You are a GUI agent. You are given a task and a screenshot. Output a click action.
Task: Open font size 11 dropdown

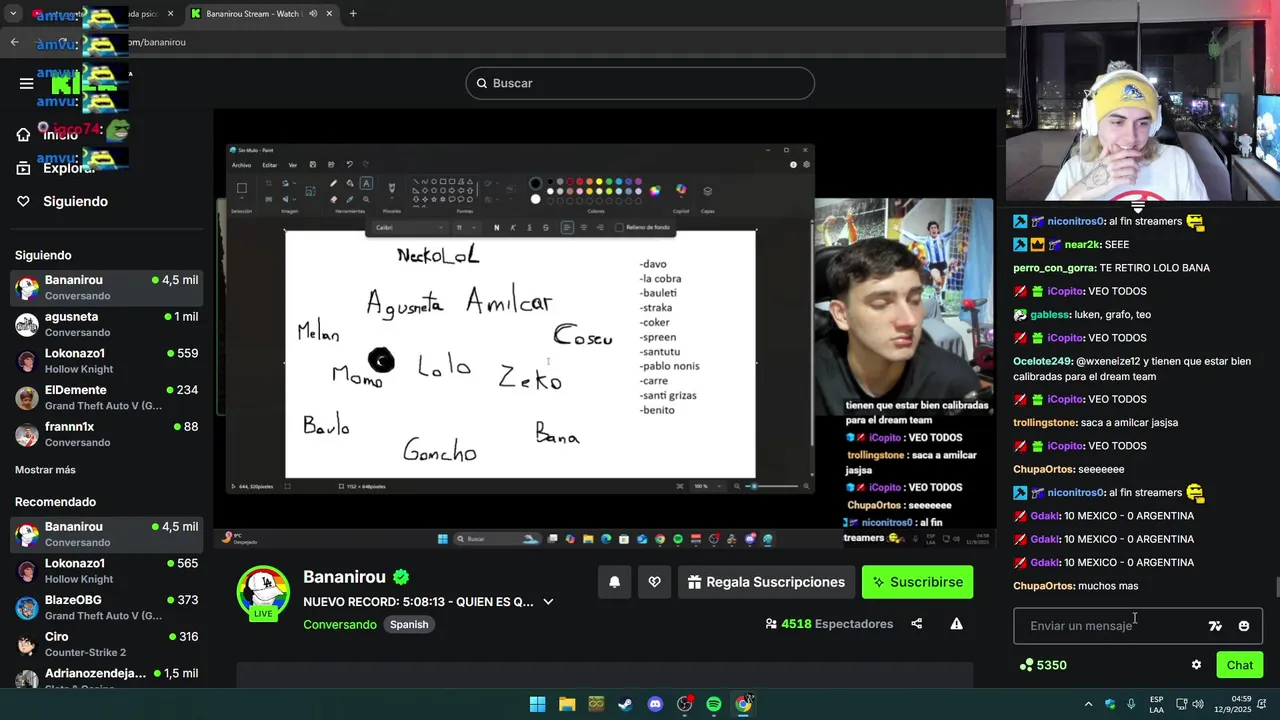pyautogui.click(x=465, y=227)
